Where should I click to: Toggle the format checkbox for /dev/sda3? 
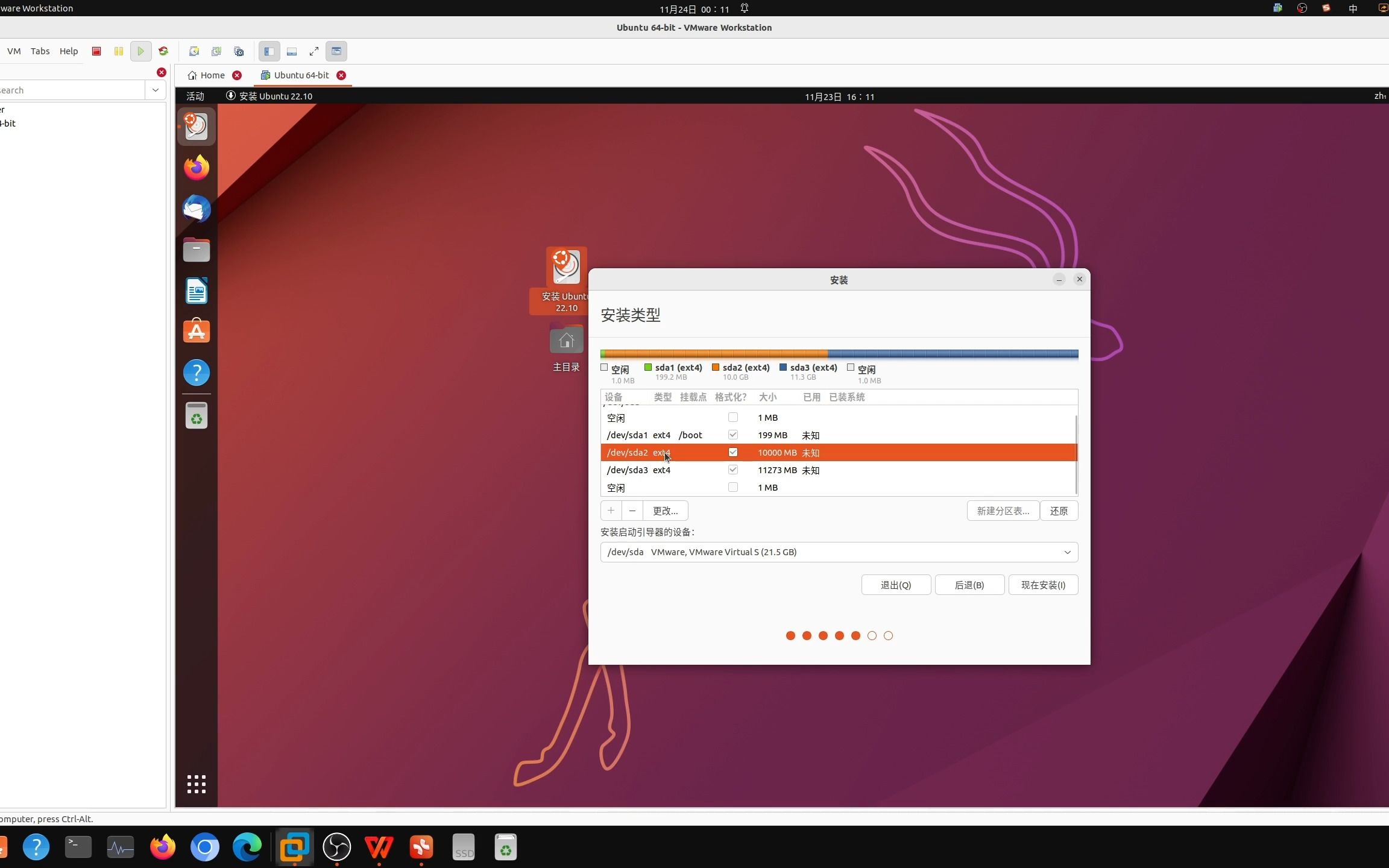733,469
